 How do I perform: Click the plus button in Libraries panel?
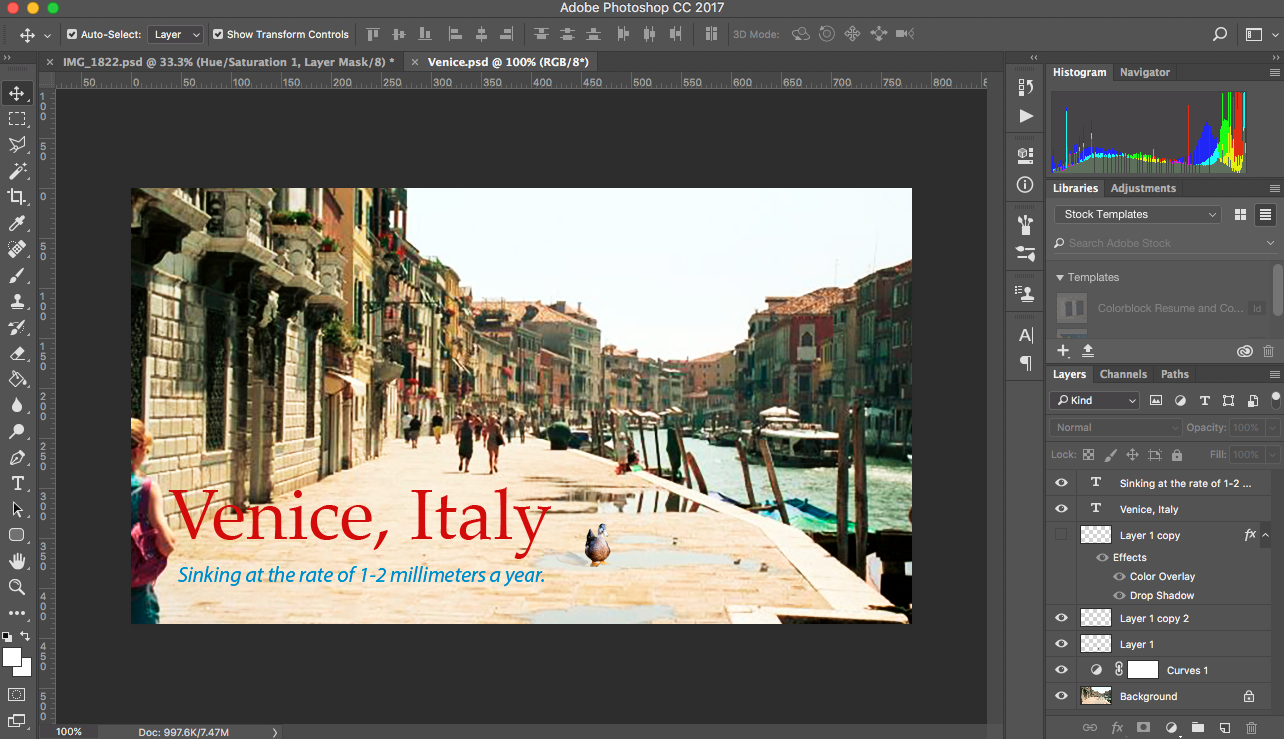coord(1063,350)
